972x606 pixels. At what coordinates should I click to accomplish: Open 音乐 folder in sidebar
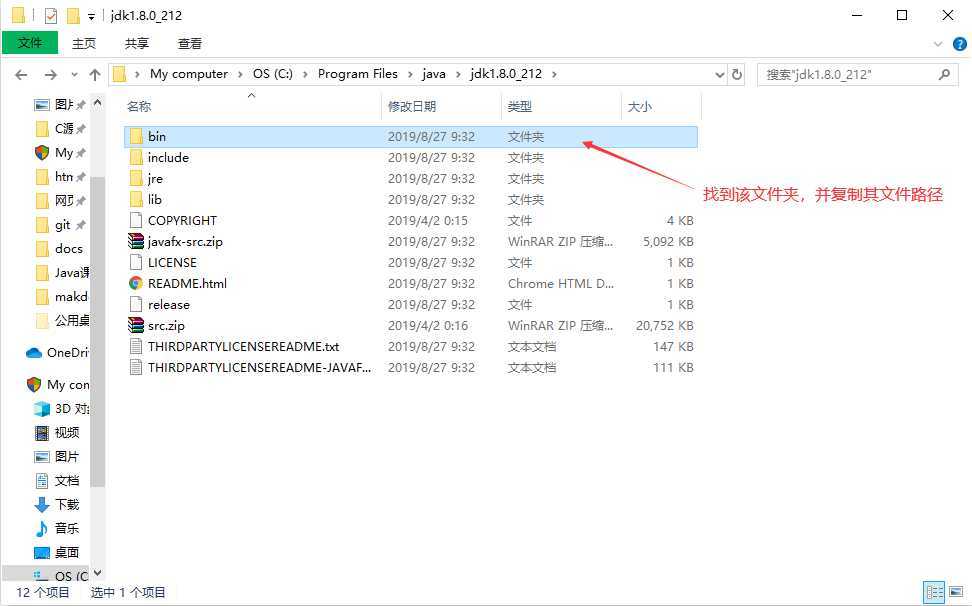[58, 529]
